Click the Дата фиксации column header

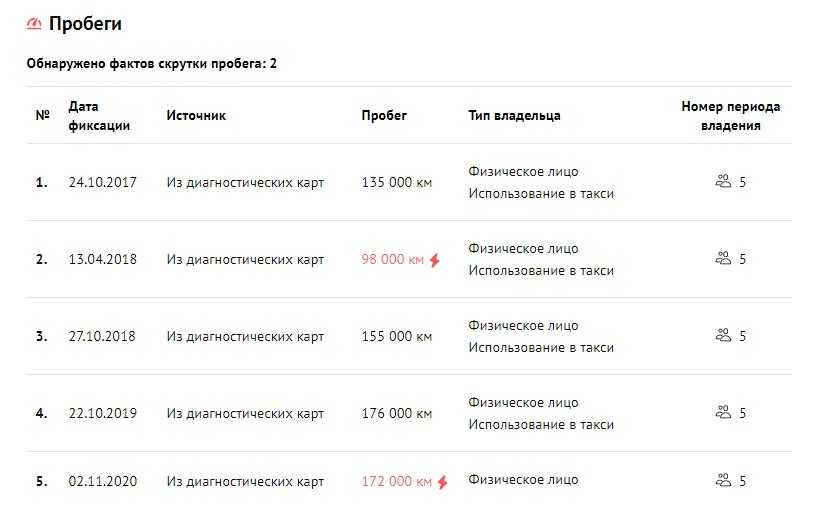[98, 115]
